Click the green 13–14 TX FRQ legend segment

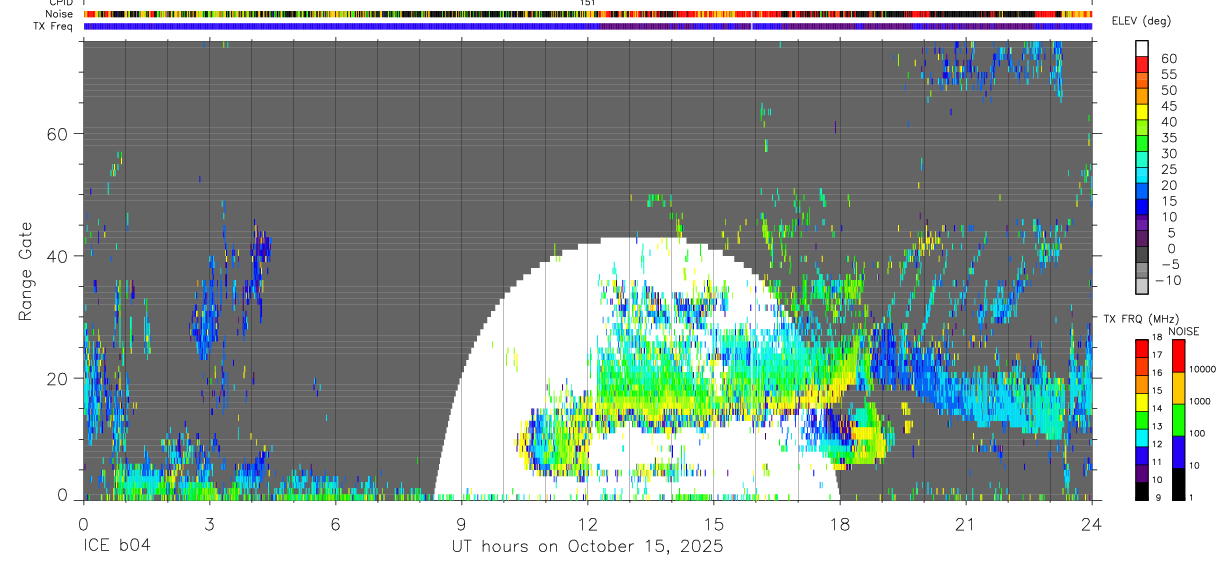click(x=1141, y=420)
